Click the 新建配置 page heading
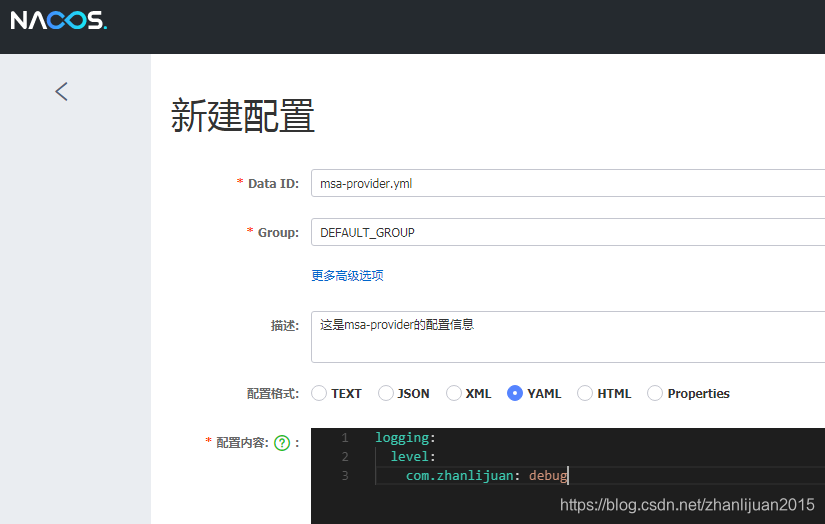Viewport: 825px width, 524px height. tap(243, 116)
